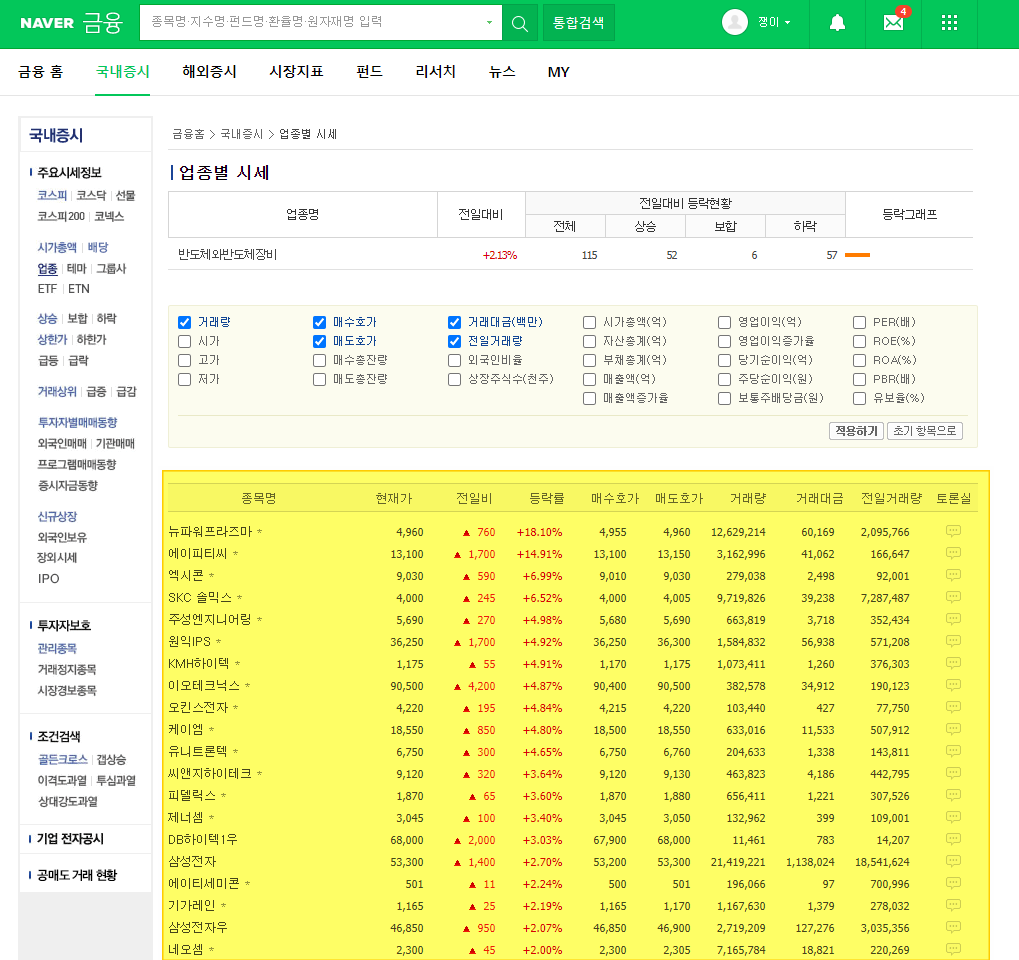
Task: Check the PER(배) checkbox
Action: pyautogui.click(x=859, y=322)
